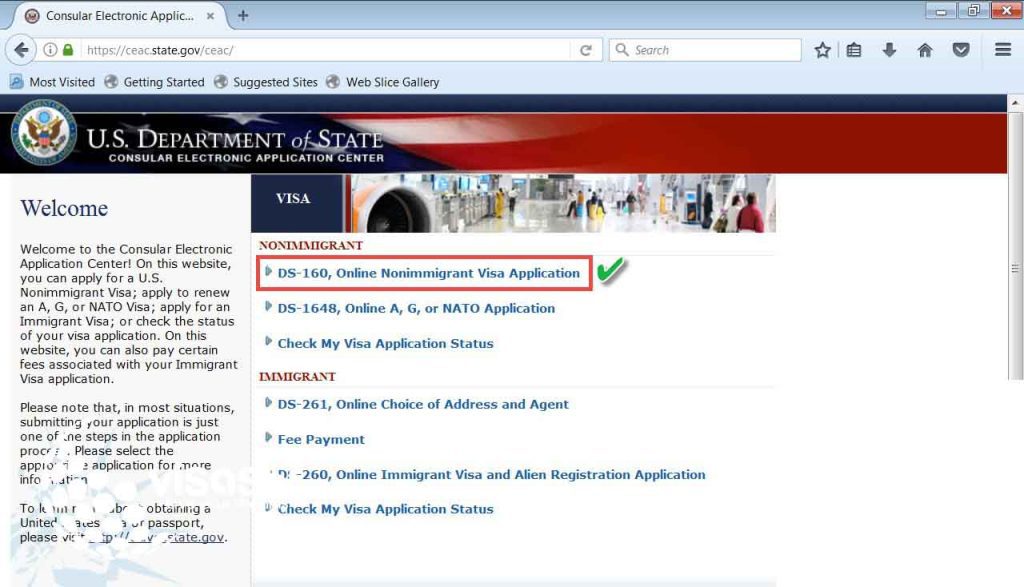
Task: Open a new tab with plus button
Action: click(x=243, y=15)
